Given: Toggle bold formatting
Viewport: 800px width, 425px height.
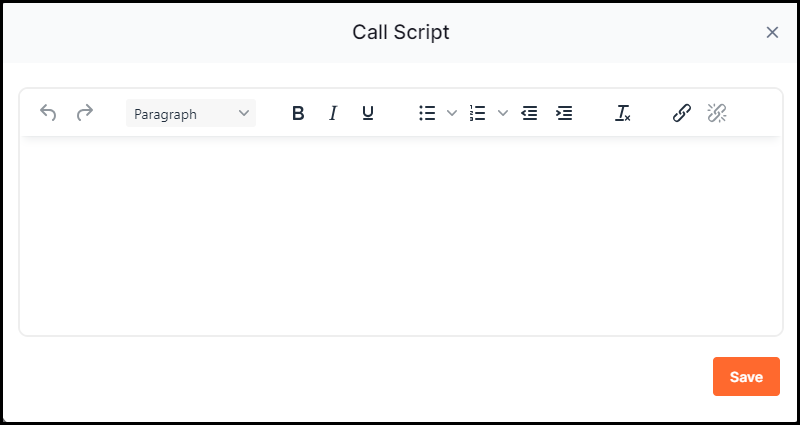Looking at the screenshot, I should coord(298,113).
